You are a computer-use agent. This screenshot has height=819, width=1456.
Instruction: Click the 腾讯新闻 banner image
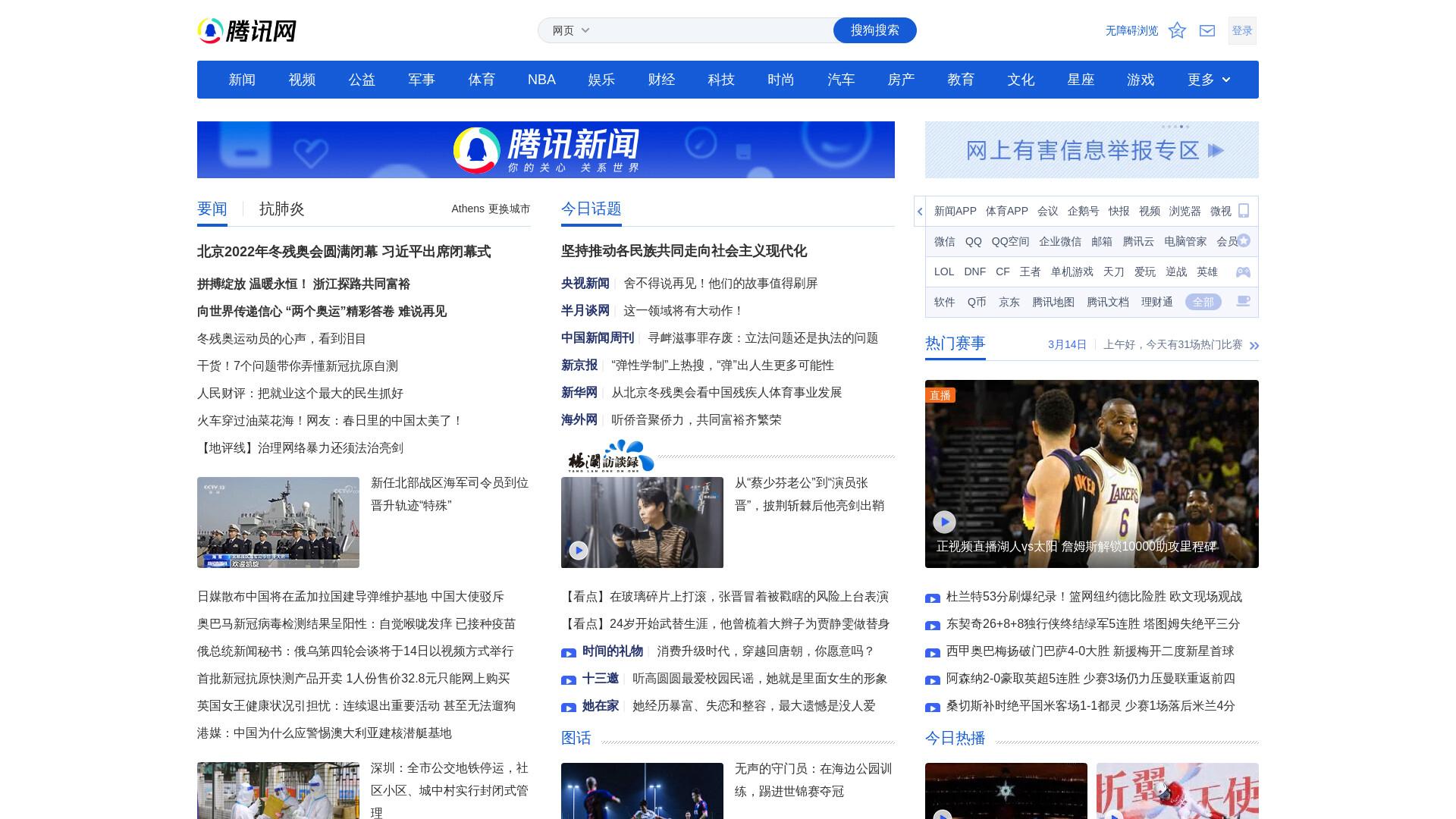coord(546,149)
